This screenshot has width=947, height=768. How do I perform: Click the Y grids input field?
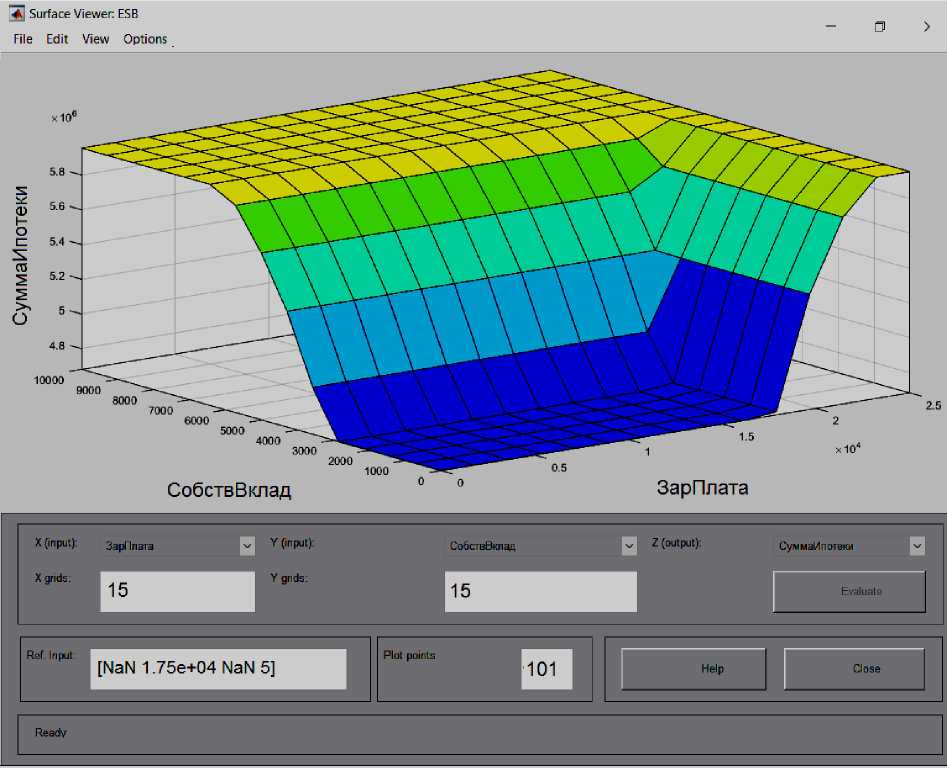pos(540,591)
